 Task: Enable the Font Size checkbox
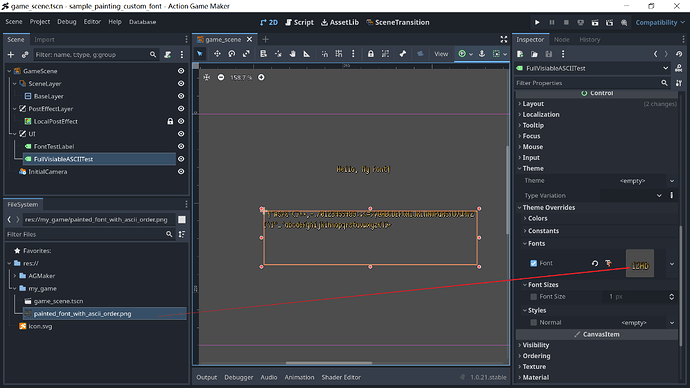coord(533,296)
